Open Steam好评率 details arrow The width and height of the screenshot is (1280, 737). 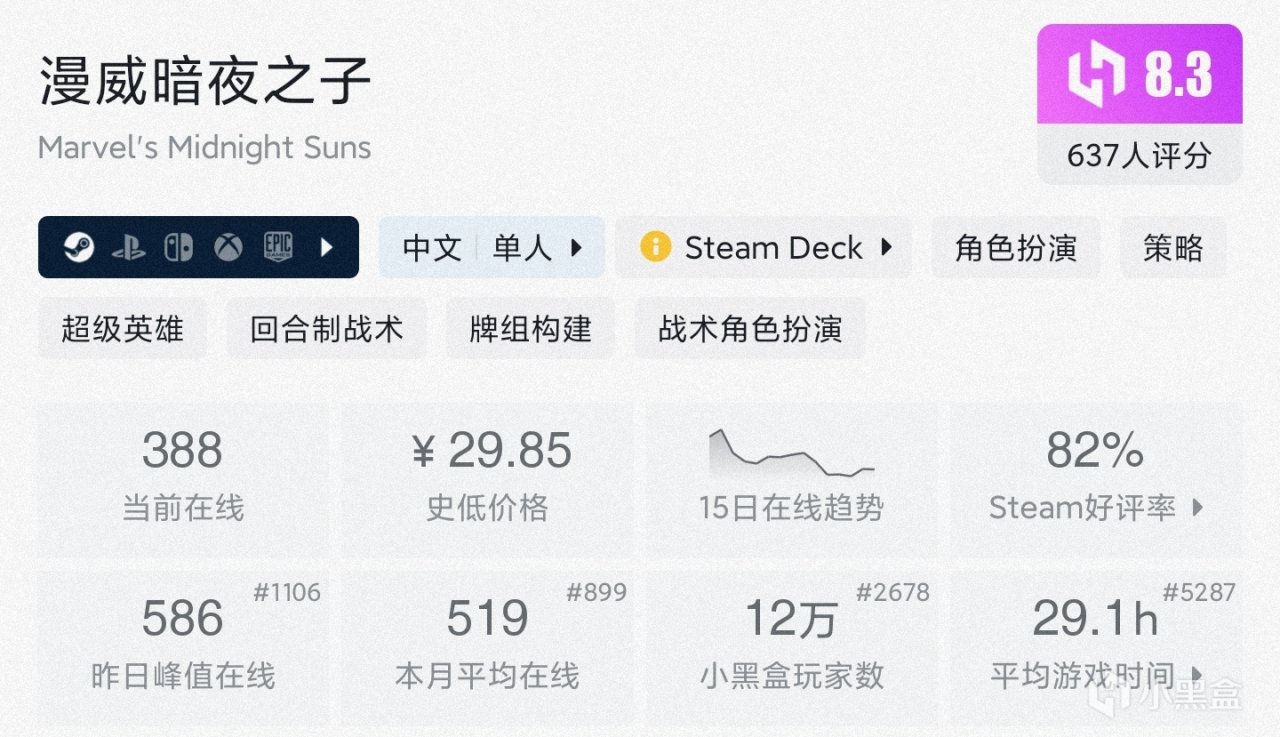click(x=1198, y=508)
